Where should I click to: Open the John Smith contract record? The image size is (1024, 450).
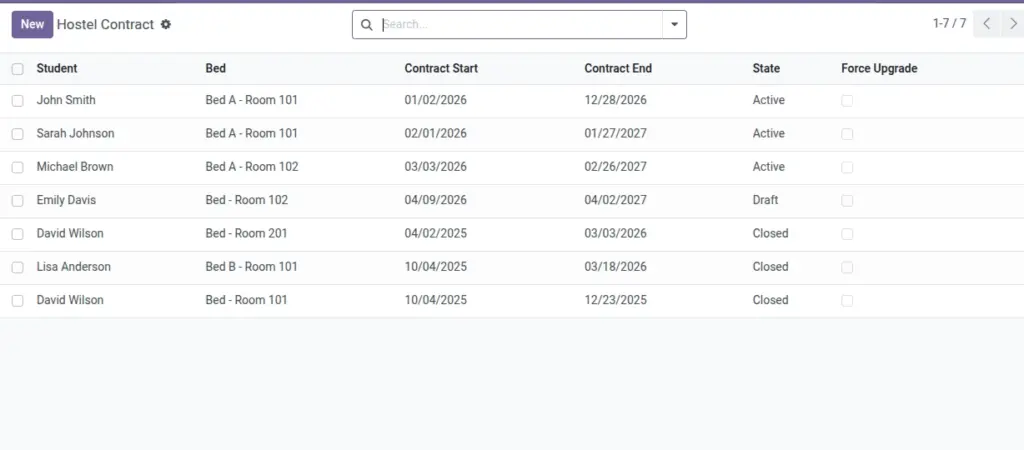(x=66, y=100)
